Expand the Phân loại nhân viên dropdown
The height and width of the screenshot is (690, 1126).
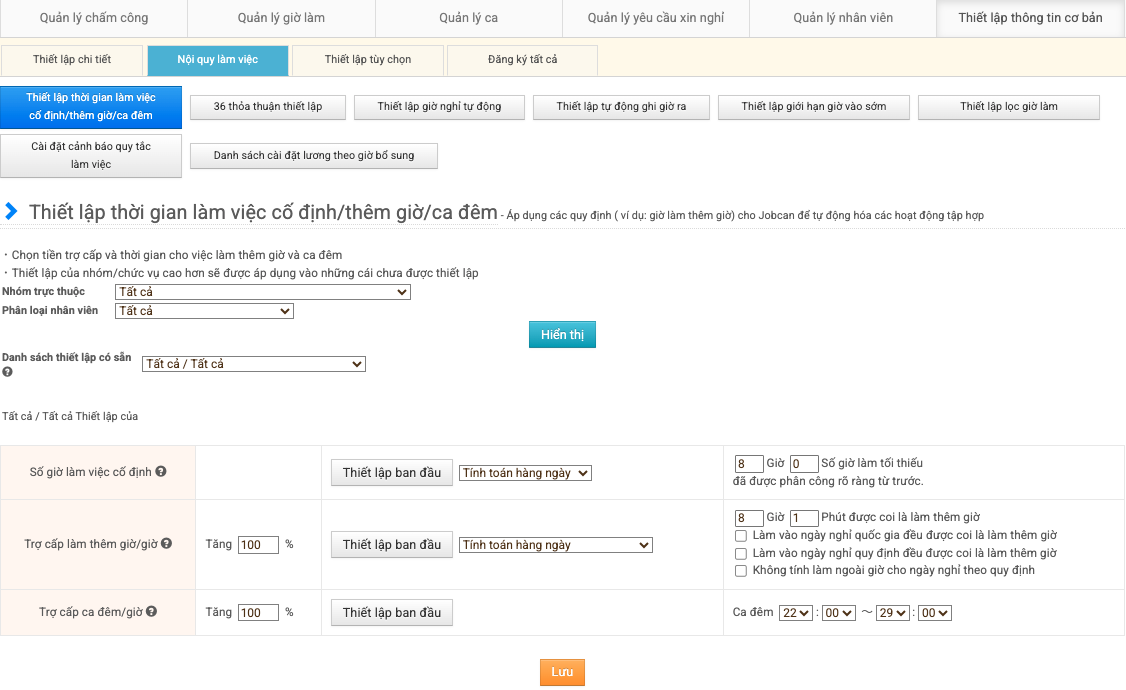(x=204, y=311)
